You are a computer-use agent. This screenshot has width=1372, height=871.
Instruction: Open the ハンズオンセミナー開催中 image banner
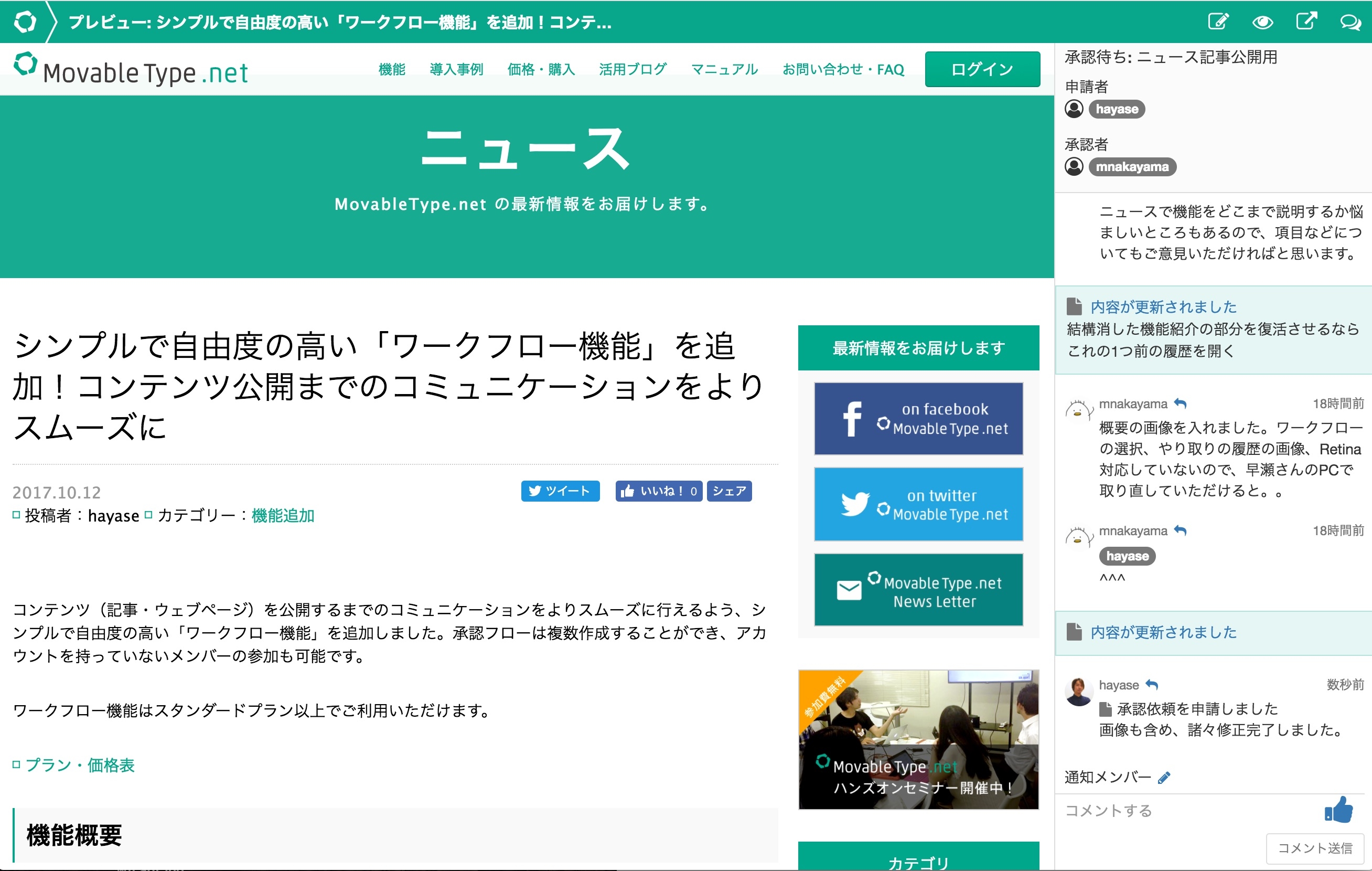click(x=918, y=739)
